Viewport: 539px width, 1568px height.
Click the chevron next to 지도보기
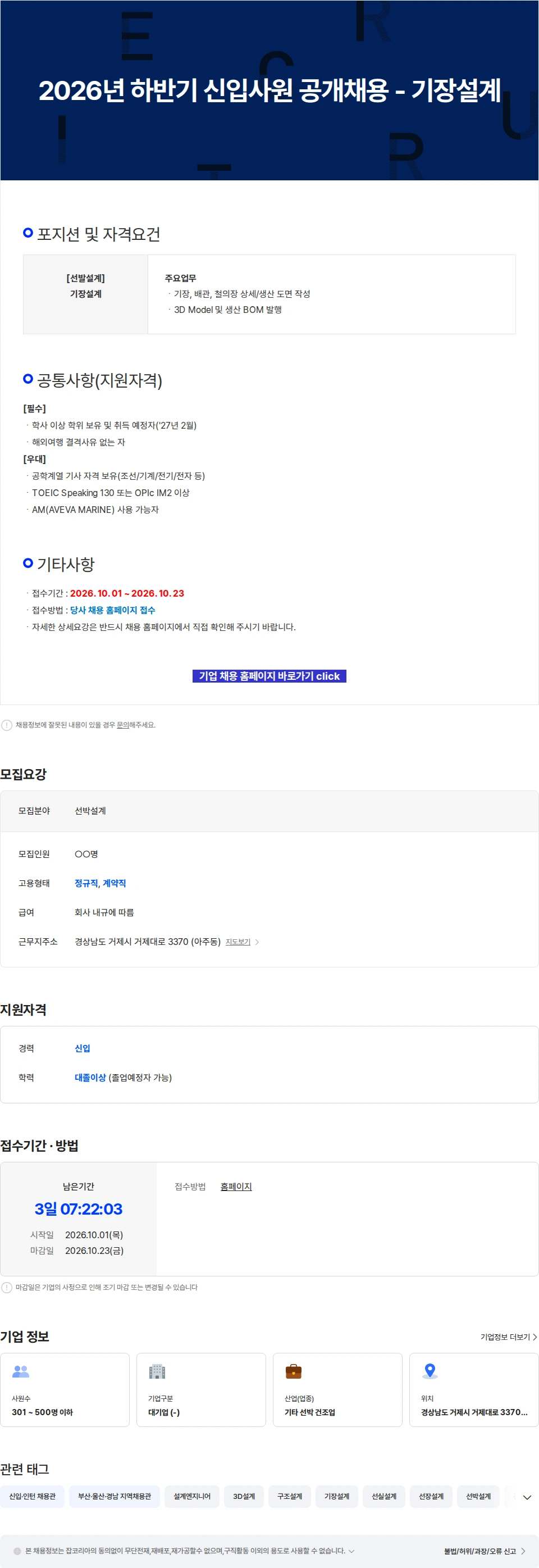tap(257, 942)
